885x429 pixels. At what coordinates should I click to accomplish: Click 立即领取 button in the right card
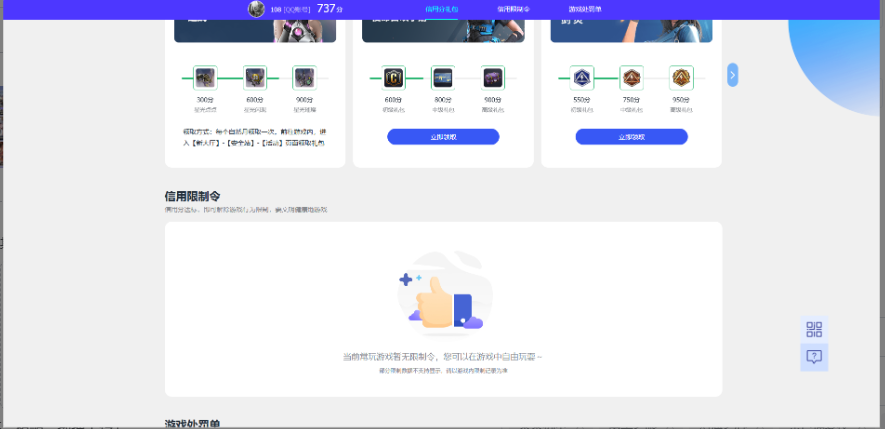click(632, 137)
